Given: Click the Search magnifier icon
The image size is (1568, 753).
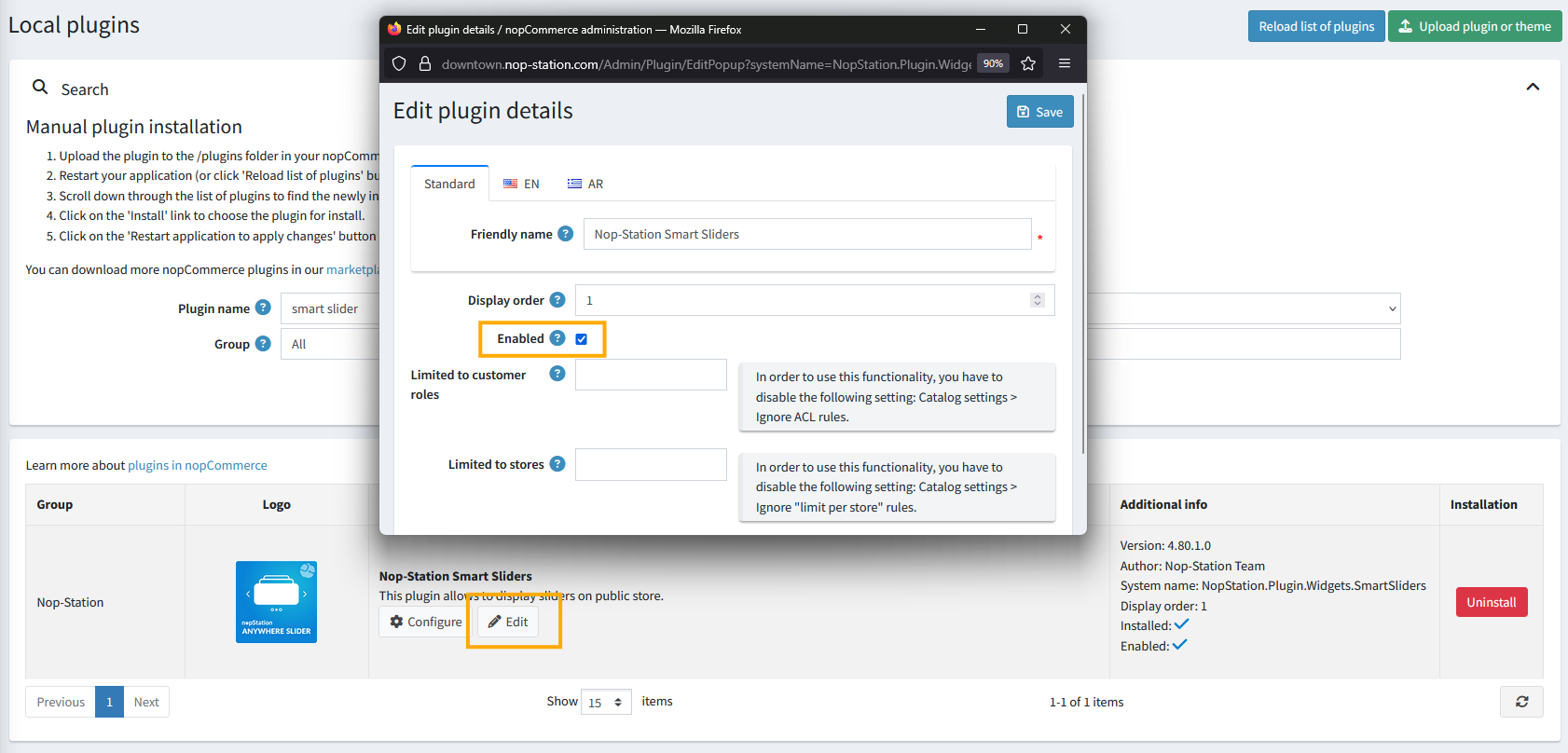Looking at the screenshot, I should (40, 87).
